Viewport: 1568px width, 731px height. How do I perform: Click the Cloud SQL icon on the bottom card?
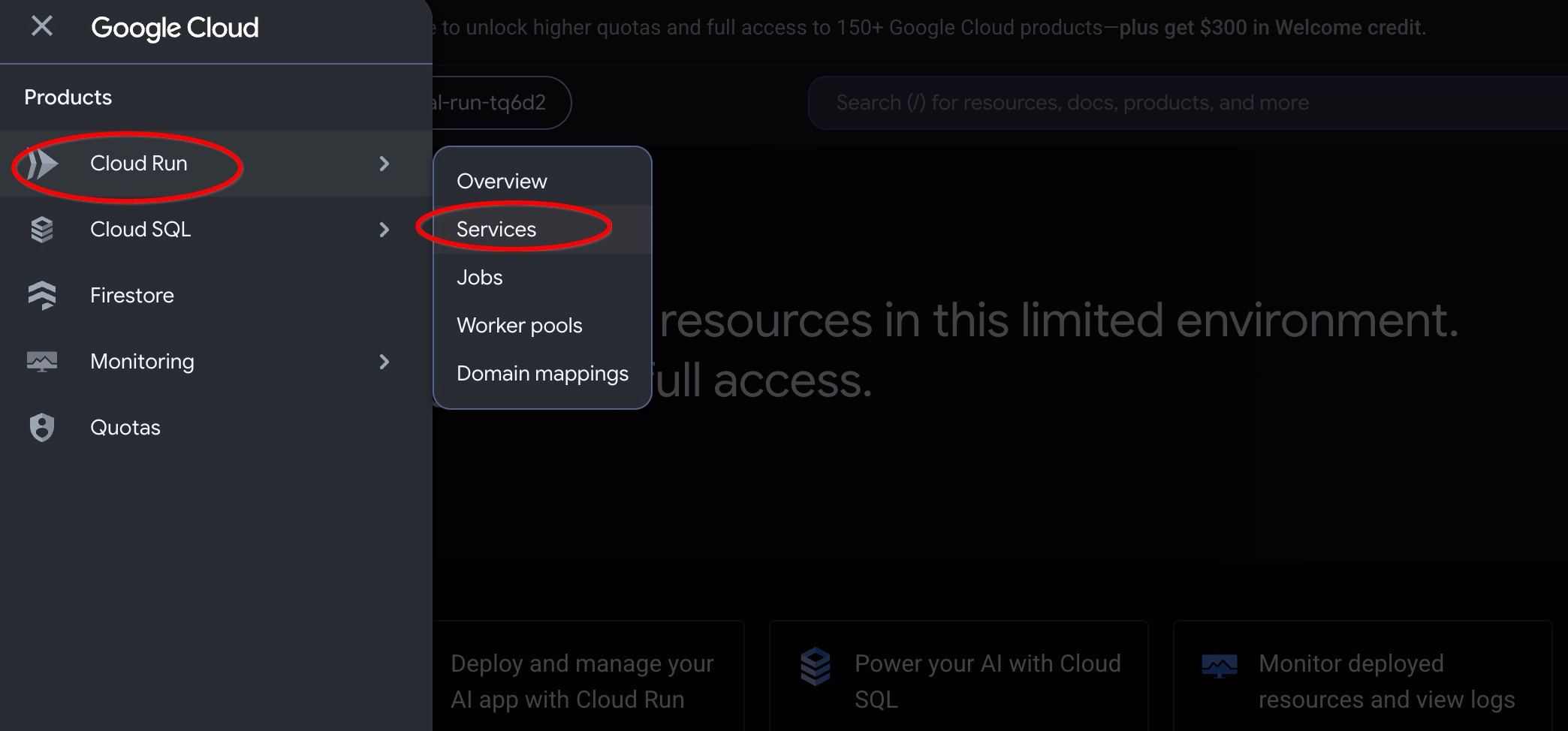pyautogui.click(x=816, y=666)
